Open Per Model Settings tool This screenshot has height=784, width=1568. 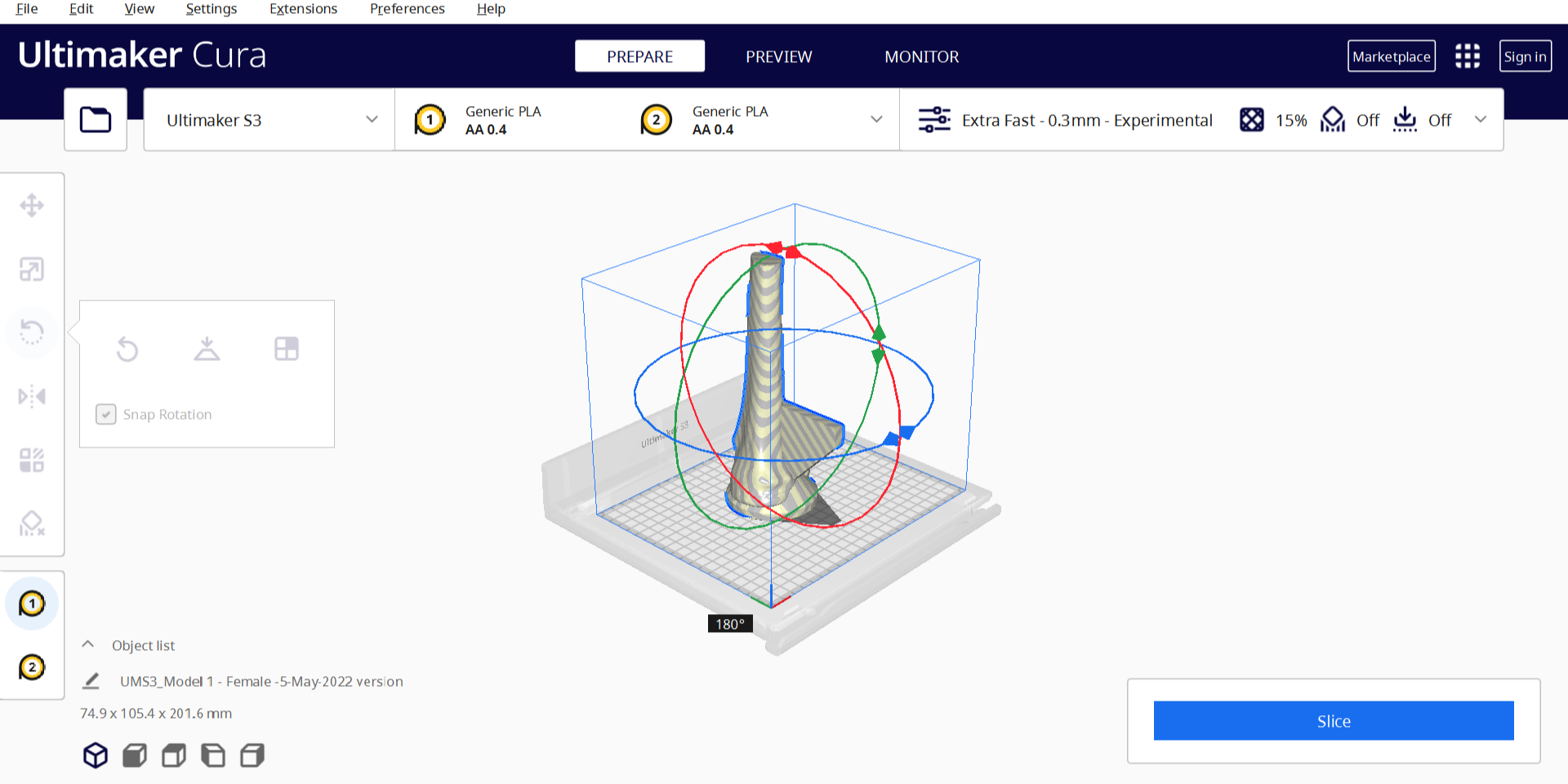(x=32, y=460)
